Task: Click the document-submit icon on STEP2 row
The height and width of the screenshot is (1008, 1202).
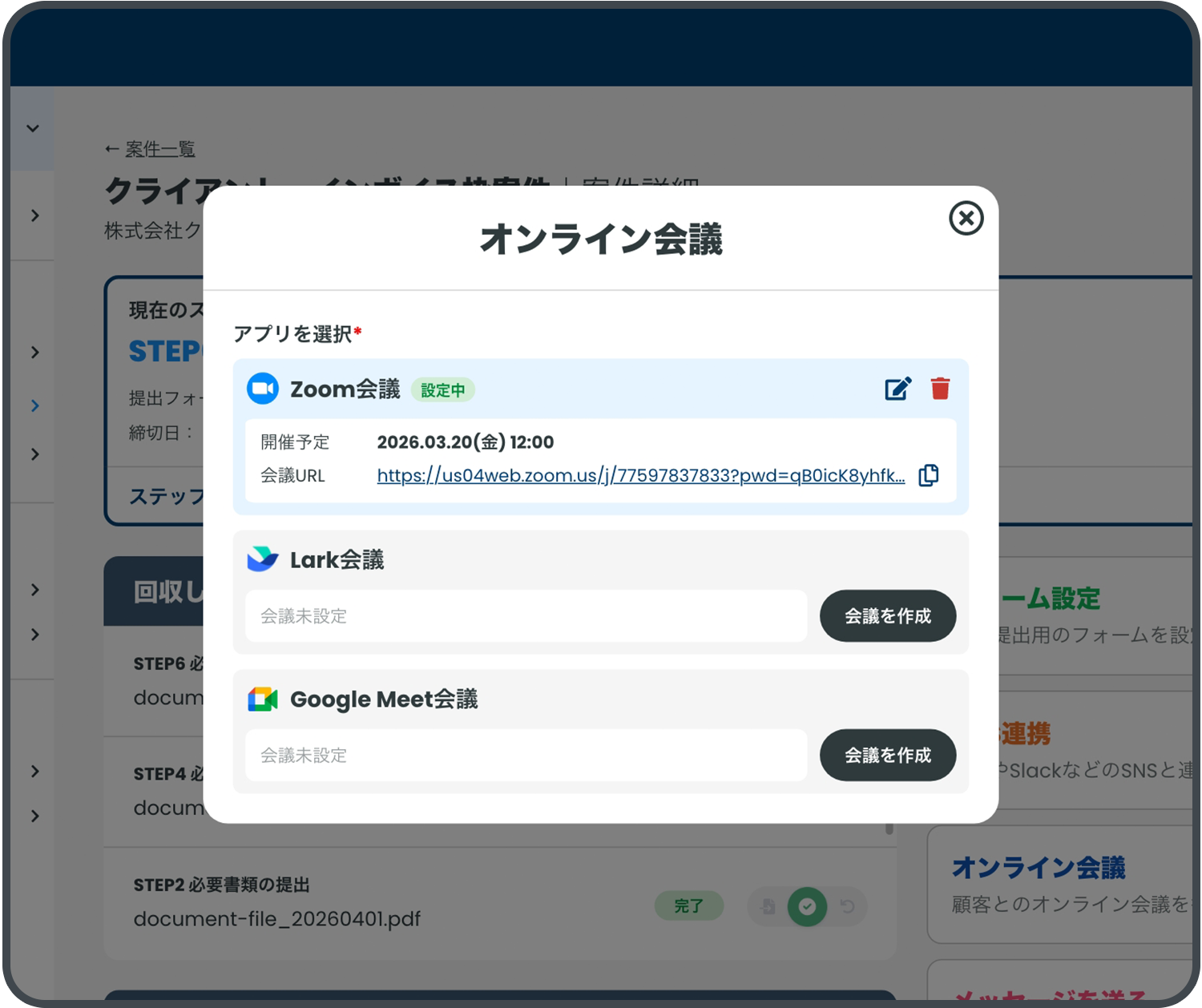Action: click(768, 906)
